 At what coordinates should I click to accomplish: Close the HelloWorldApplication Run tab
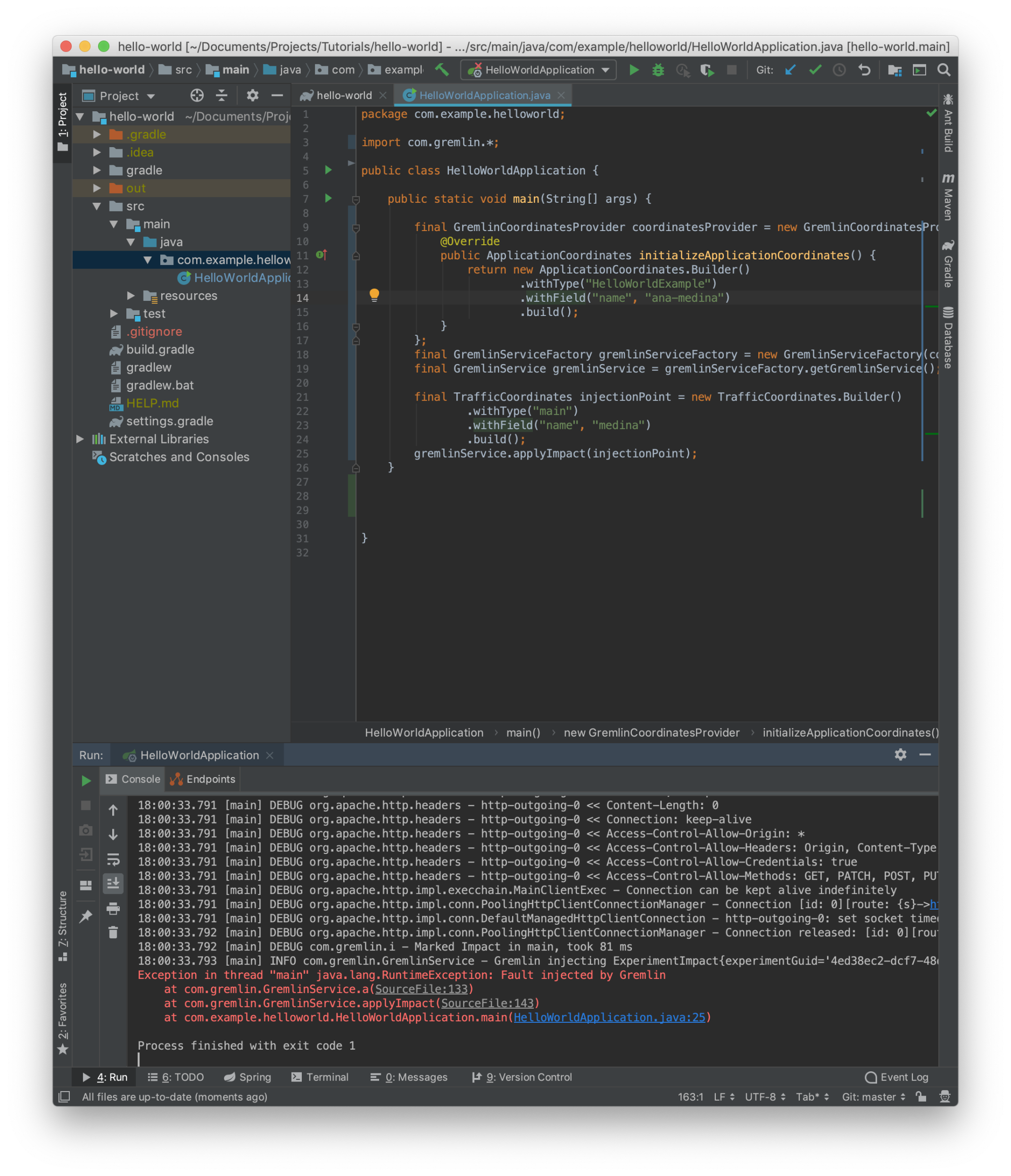click(270, 755)
